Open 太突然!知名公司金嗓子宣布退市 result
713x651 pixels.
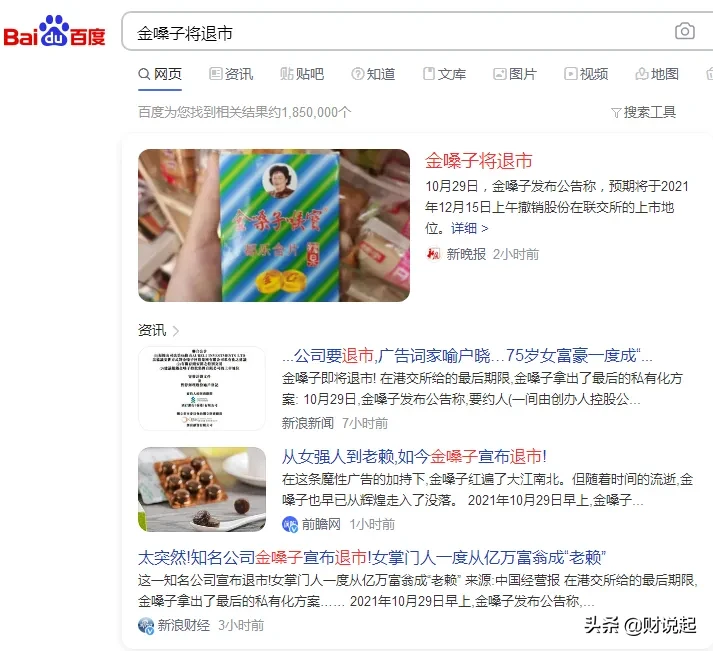[372, 557]
